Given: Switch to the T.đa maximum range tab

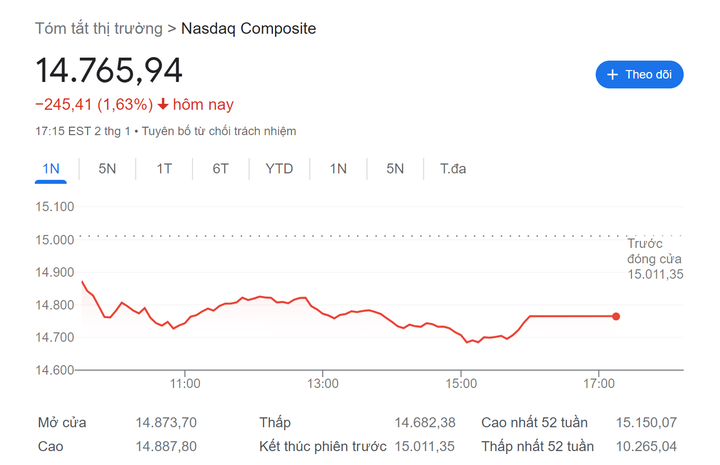Looking at the screenshot, I should pyautogui.click(x=453, y=168).
